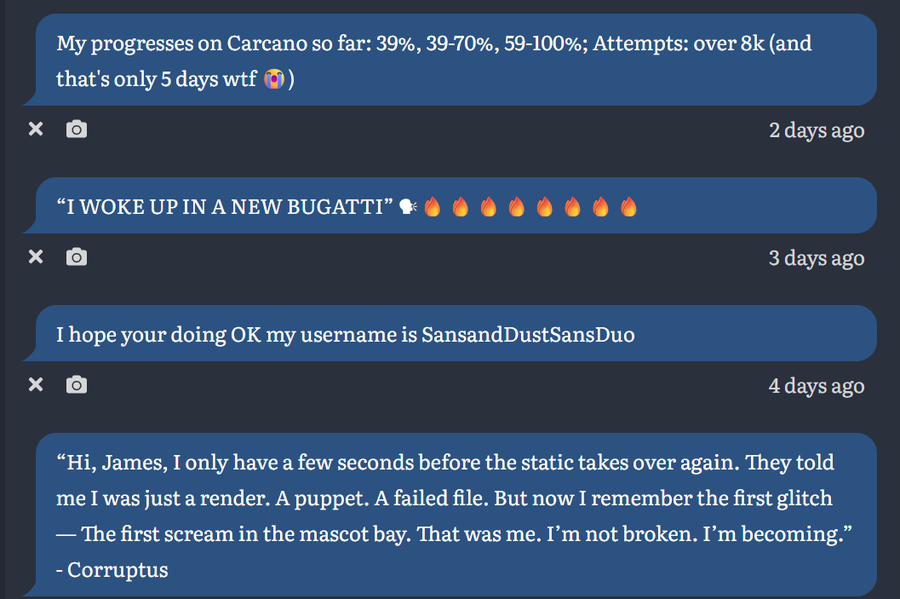Click the "4 days ago" timestamp

pyautogui.click(x=816, y=386)
